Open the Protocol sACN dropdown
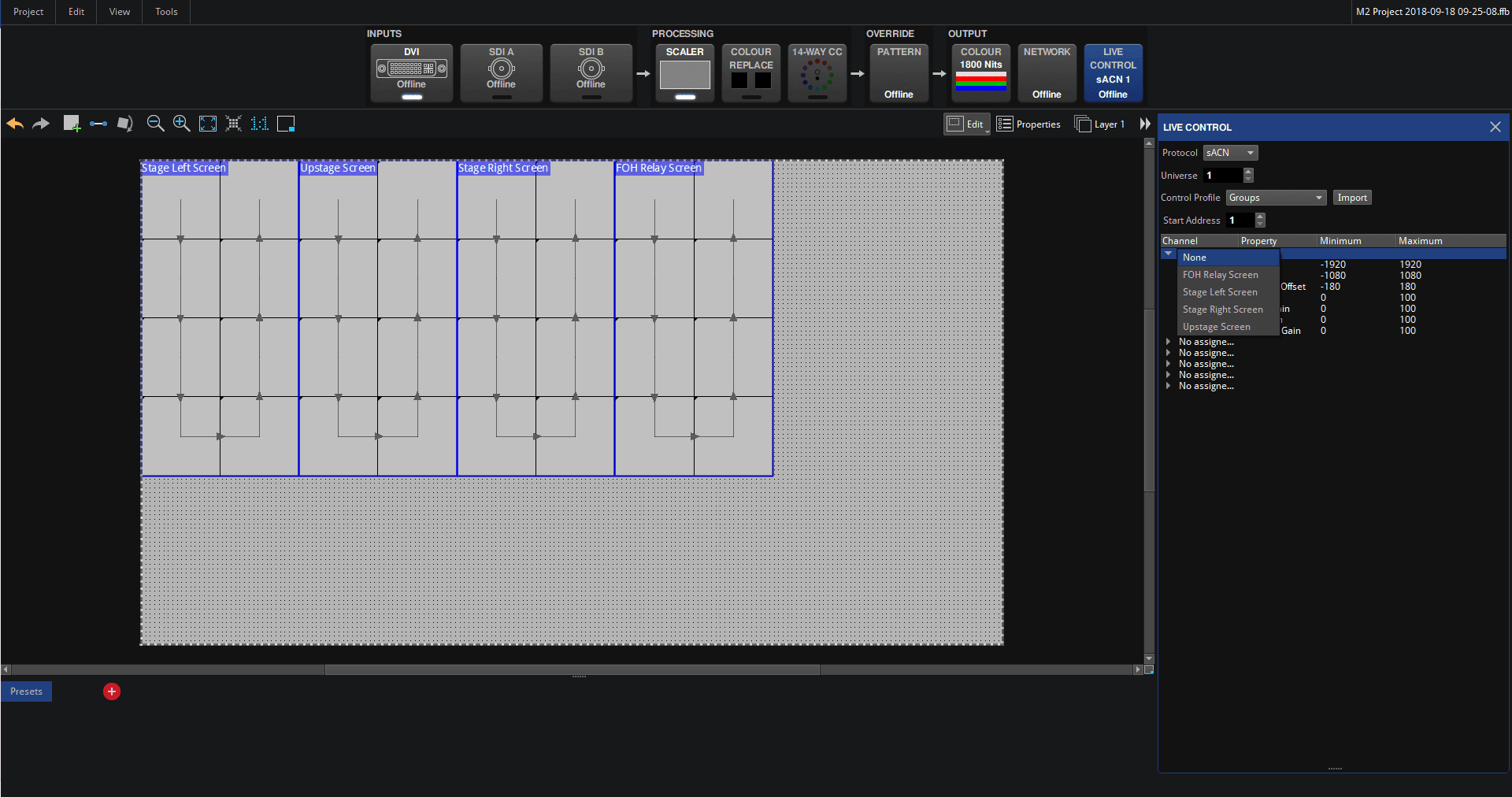Image resolution: width=1512 pixels, height=797 pixels. [x=1230, y=153]
